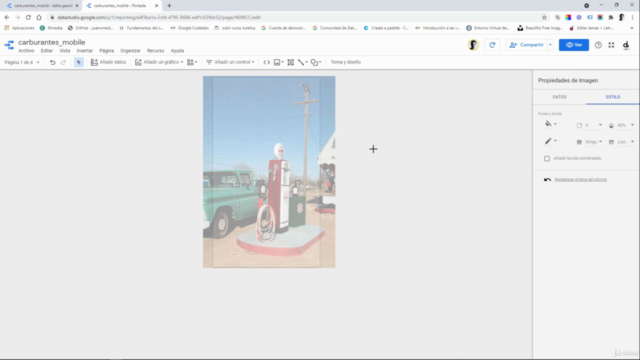Open the line tool dropdown
Screen dimensions: 640x360
point(302,62)
